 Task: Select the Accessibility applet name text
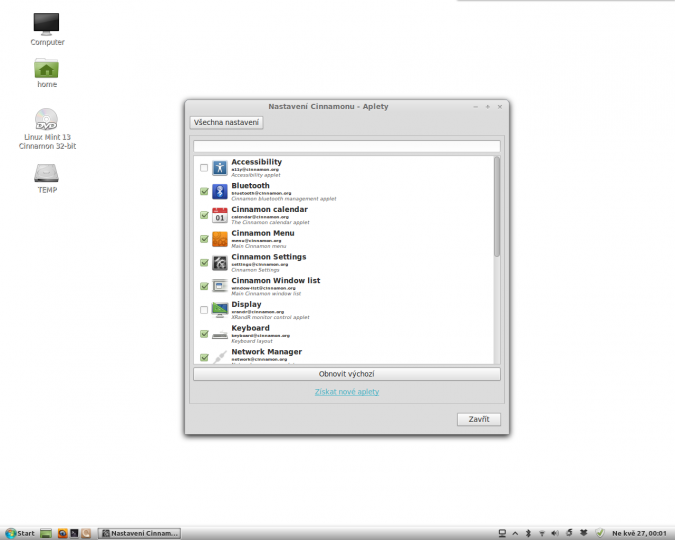coord(257,162)
